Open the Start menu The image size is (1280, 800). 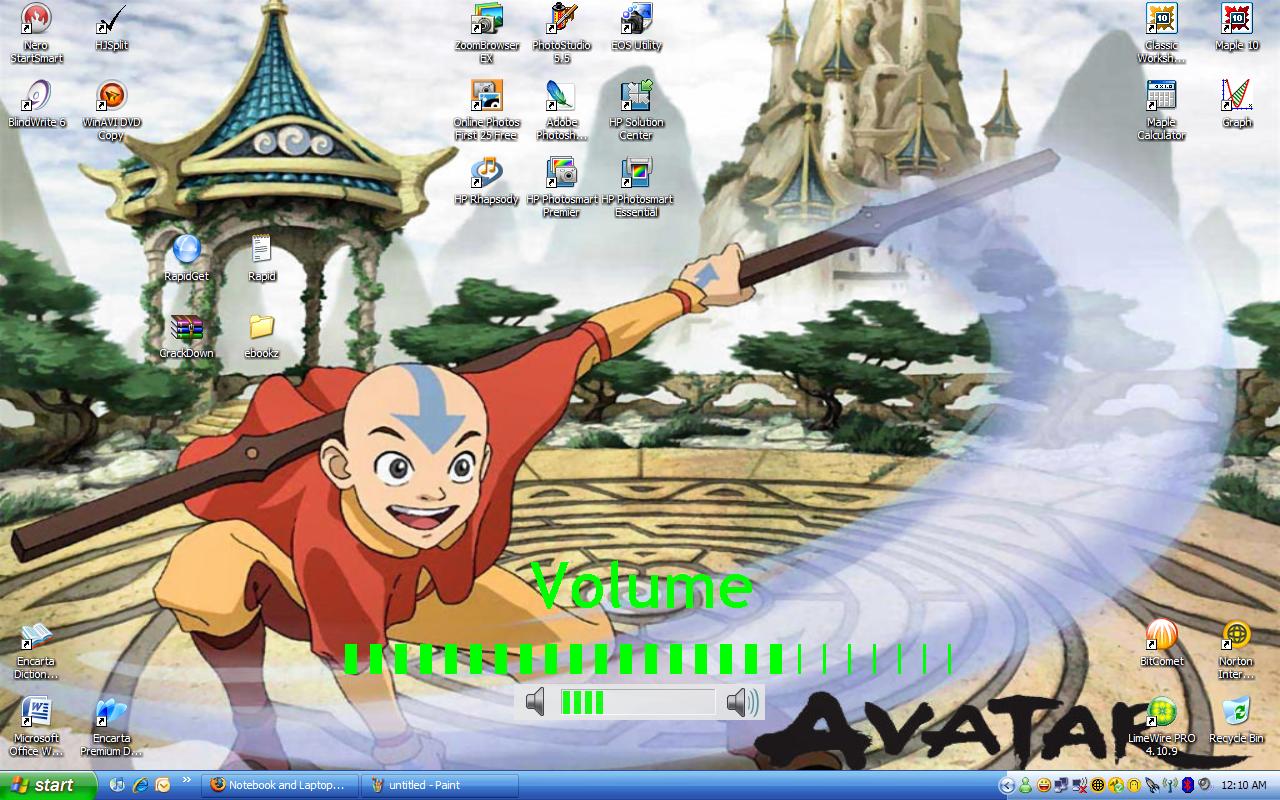pos(48,785)
